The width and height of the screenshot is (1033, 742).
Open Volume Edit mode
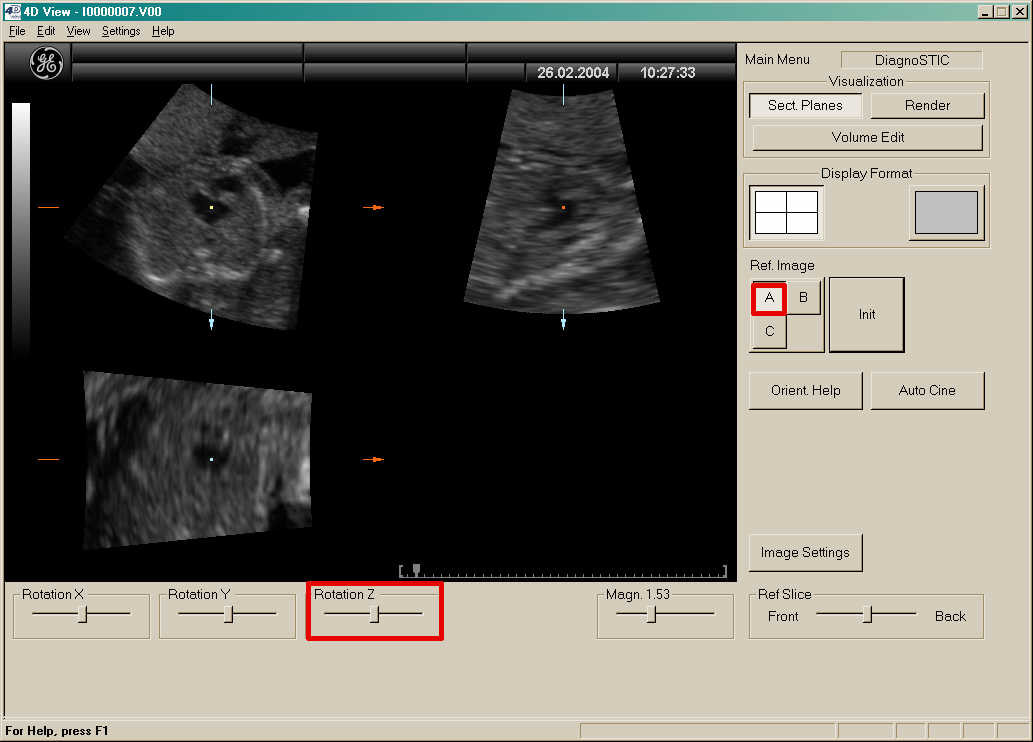pyautogui.click(x=867, y=137)
